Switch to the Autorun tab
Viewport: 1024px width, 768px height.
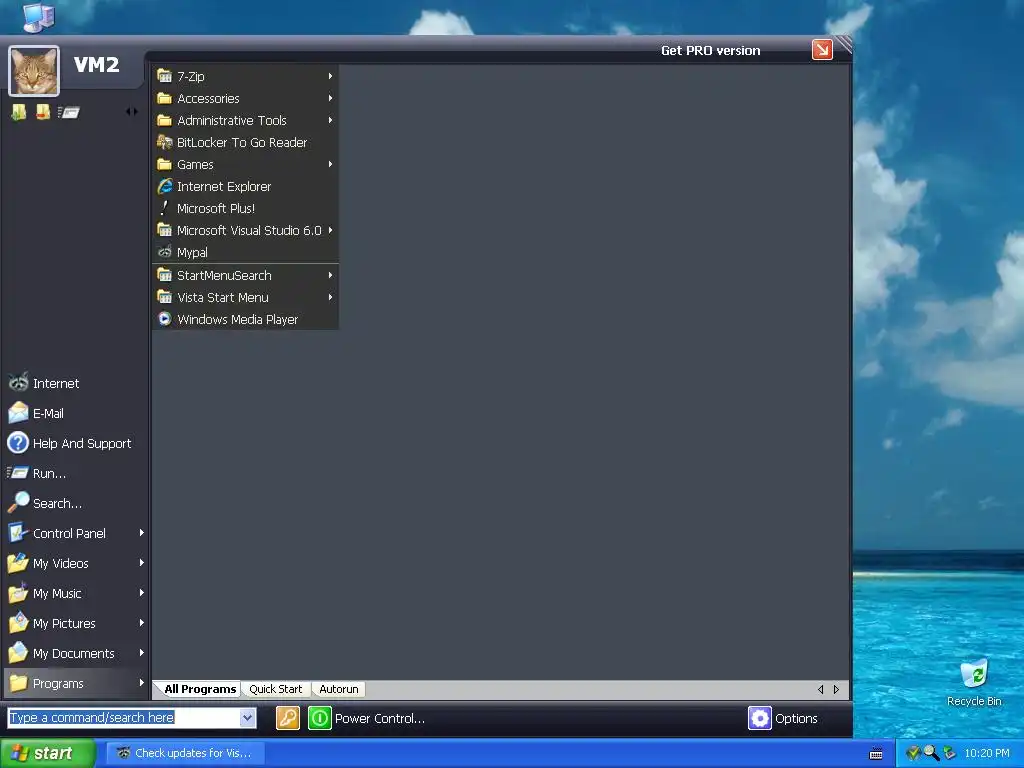tap(338, 689)
